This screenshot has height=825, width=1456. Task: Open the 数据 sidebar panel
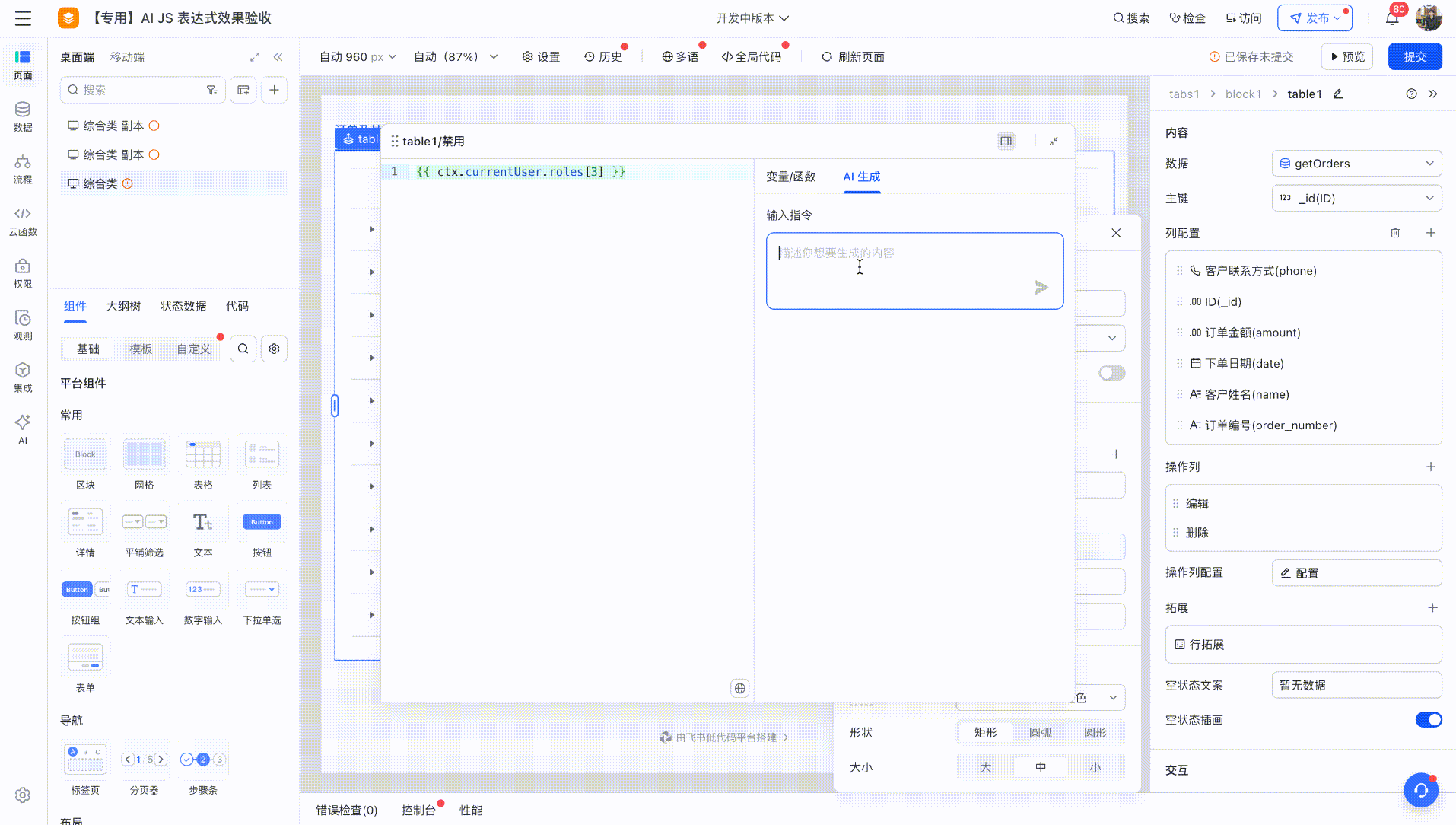tap(23, 117)
